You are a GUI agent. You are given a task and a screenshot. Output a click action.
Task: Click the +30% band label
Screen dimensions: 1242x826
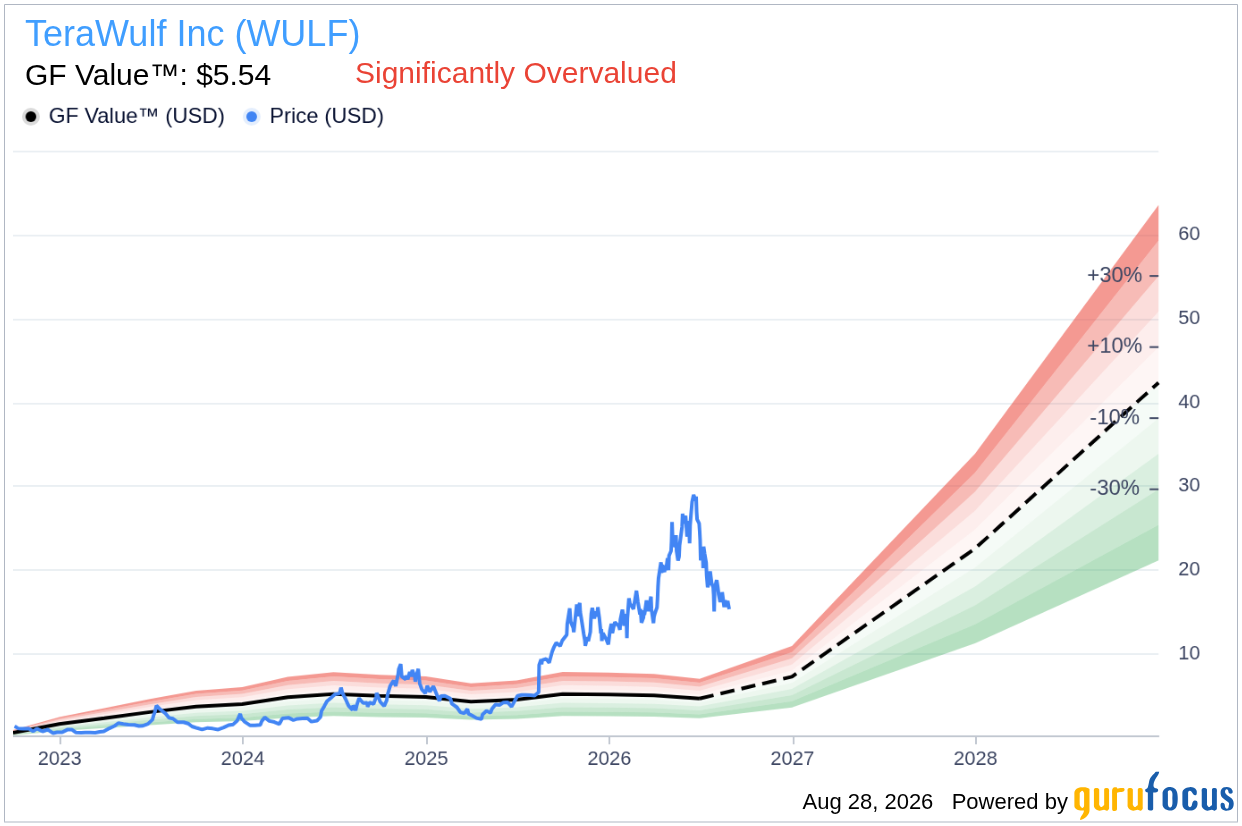1114,275
